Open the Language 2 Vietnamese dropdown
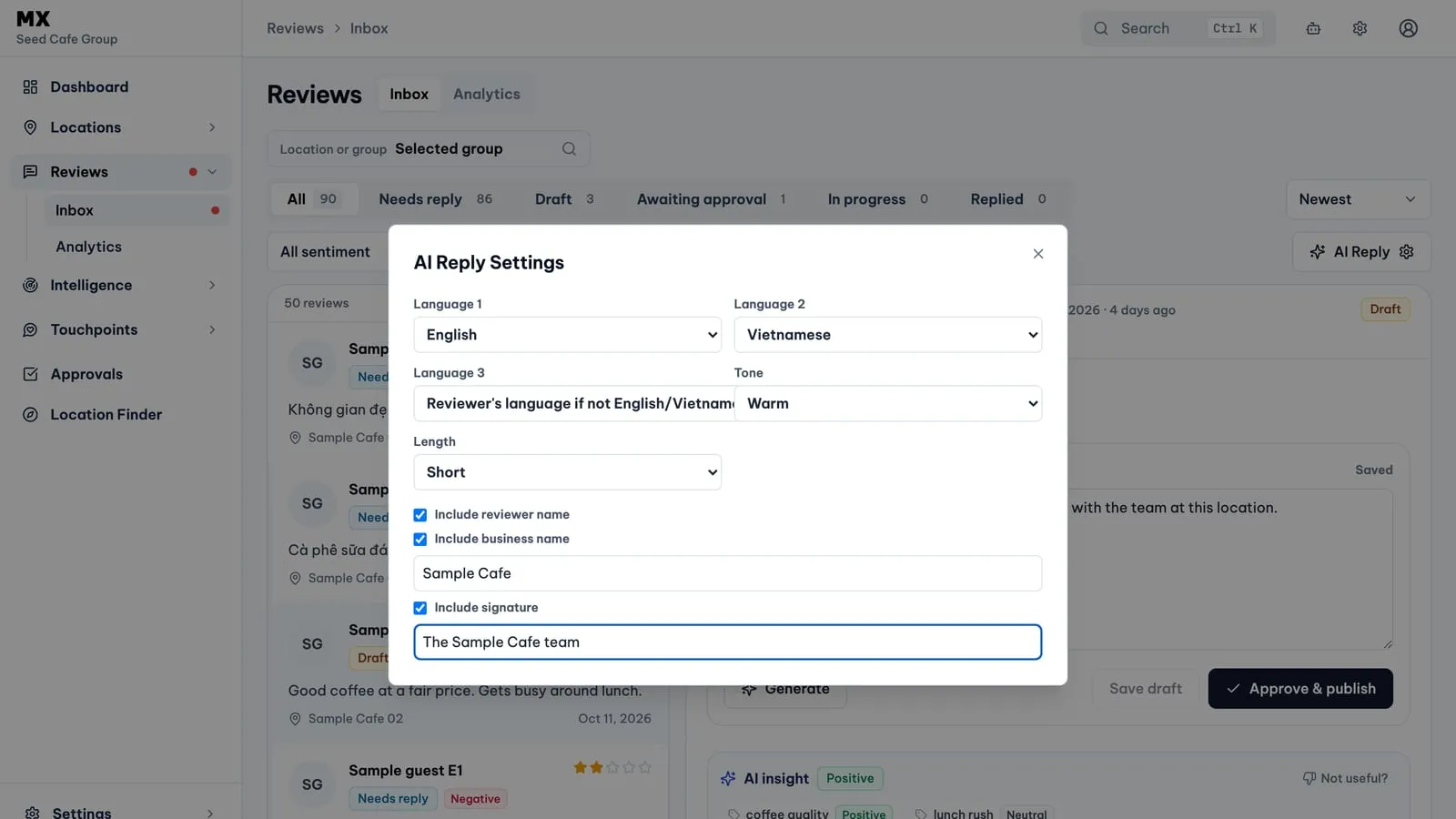The width and height of the screenshot is (1456, 819). click(888, 335)
